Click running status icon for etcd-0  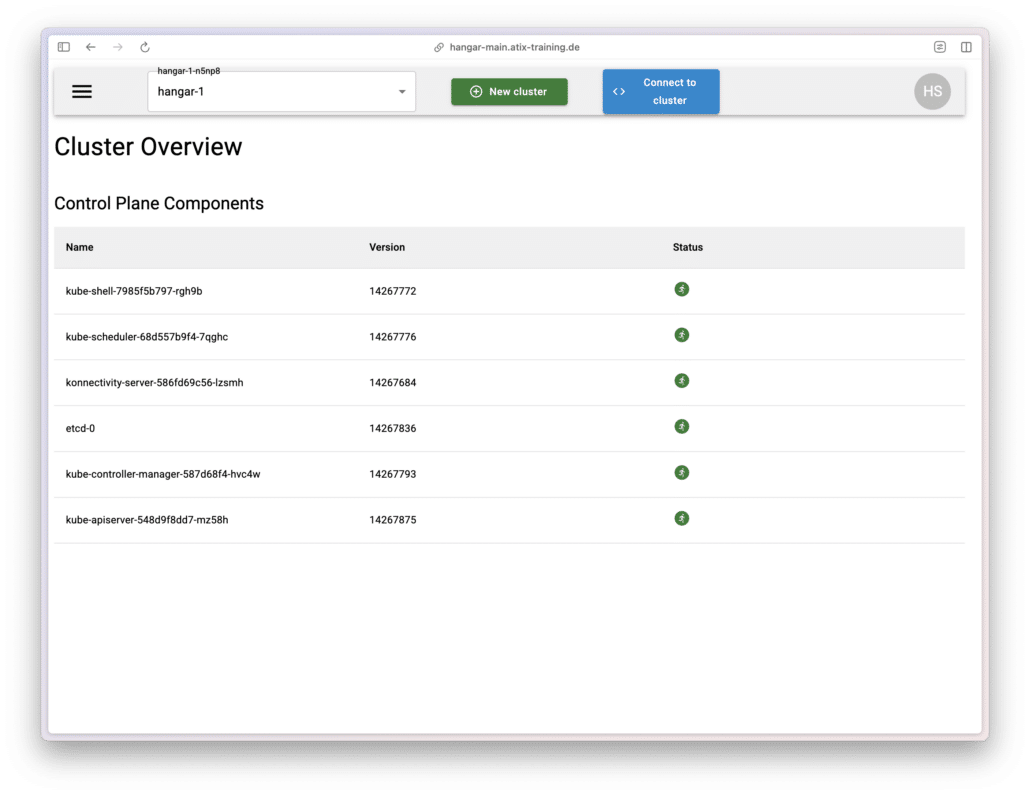(x=681, y=427)
